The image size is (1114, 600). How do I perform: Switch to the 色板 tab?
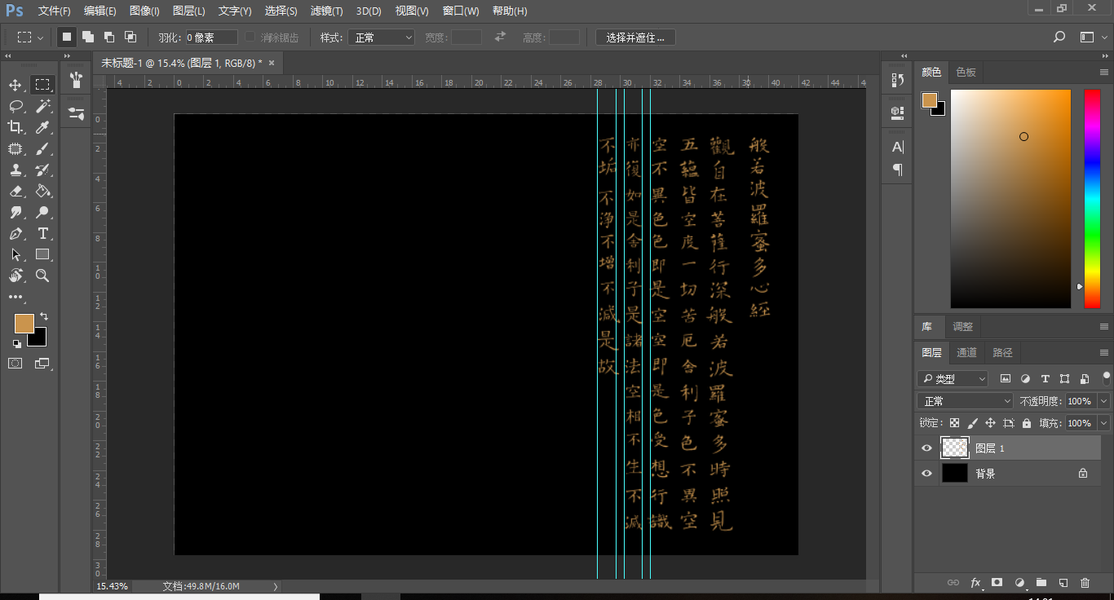pos(966,72)
